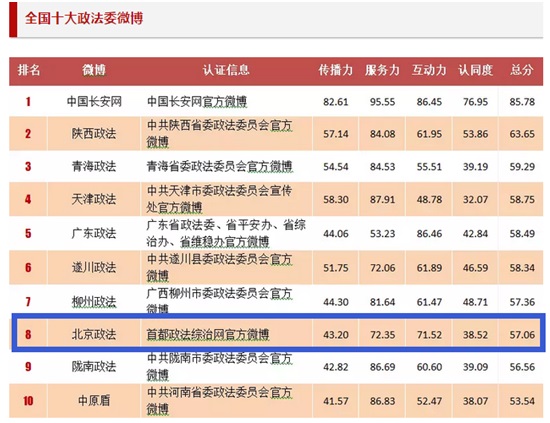Click 服务力 value 86.69 for 陇南政法
This screenshot has height=423, width=550.
(382, 367)
